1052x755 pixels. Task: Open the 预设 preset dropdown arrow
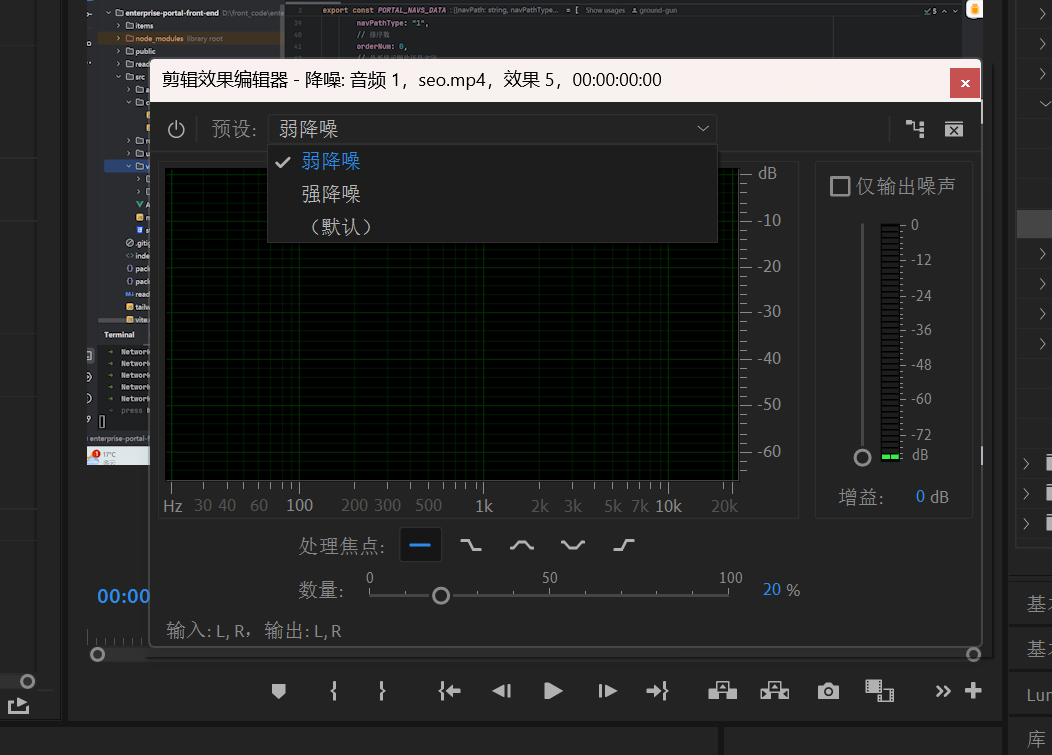point(703,129)
